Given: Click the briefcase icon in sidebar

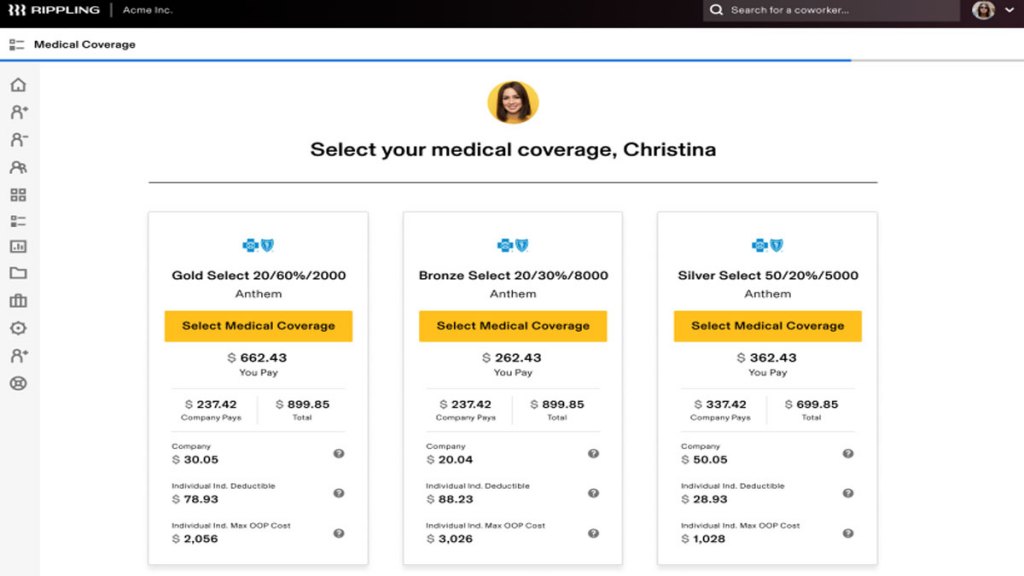Looking at the screenshot, I should point(18,300).
